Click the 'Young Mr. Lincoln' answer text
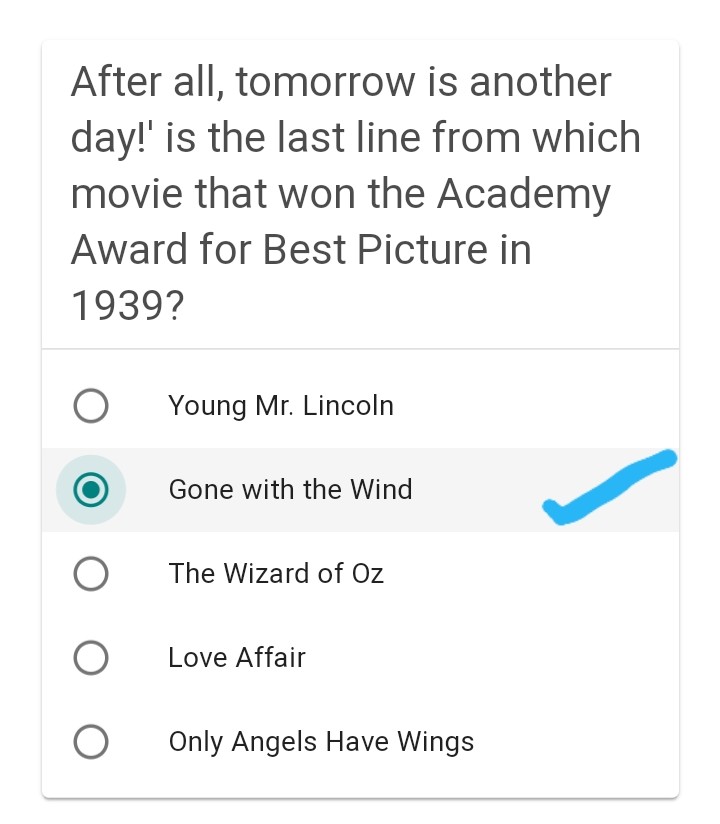The width and height of the screenshot is (720, 824). (281, 406)
